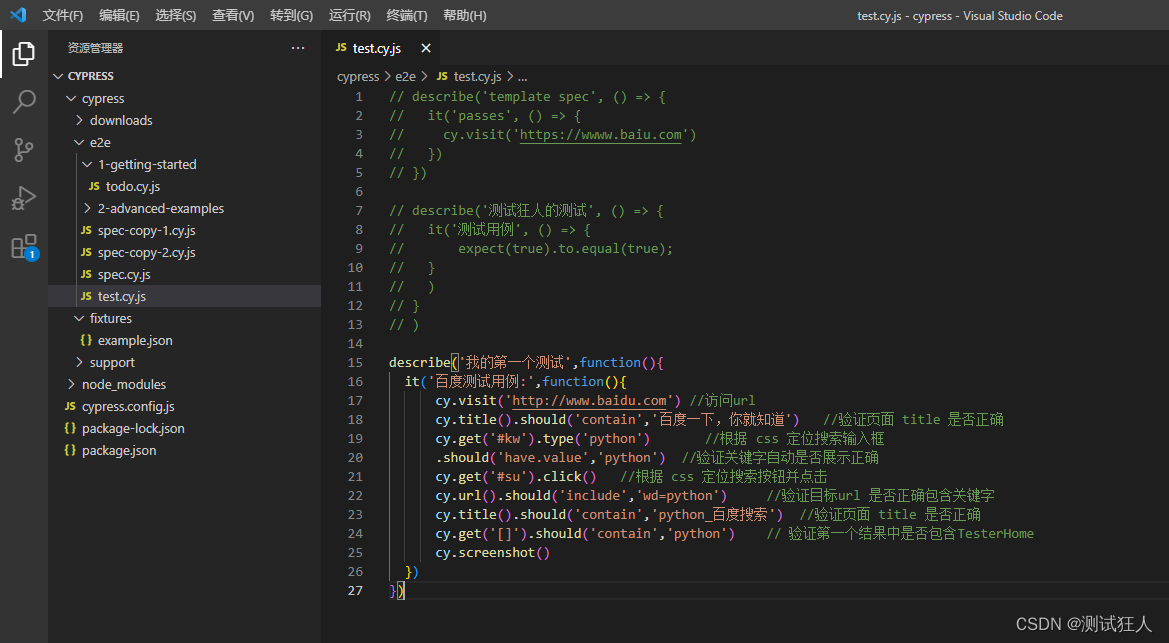
Task: Open the Extensions view with badge
Action: pyautogui.click(x=24, y=247)
